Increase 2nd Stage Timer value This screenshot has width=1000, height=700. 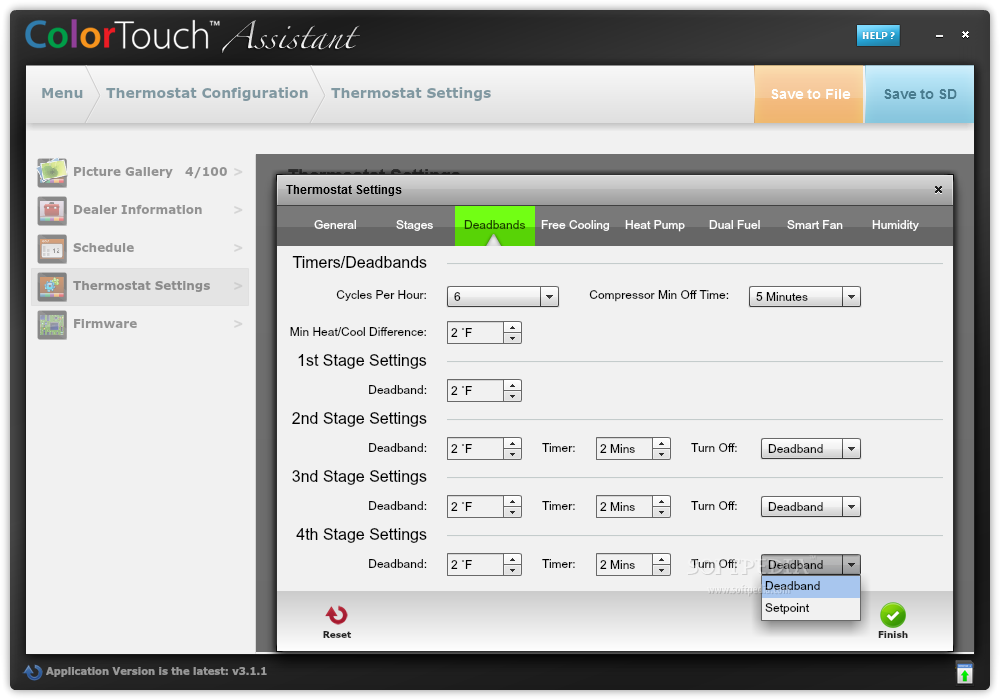pos(661,444)
